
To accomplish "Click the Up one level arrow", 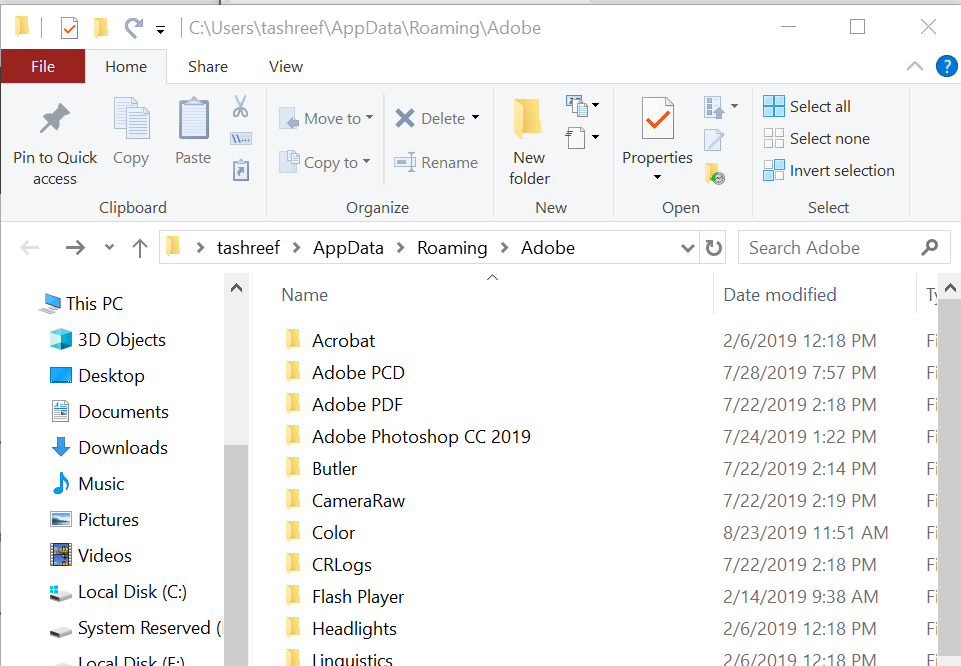I will 140,248.
